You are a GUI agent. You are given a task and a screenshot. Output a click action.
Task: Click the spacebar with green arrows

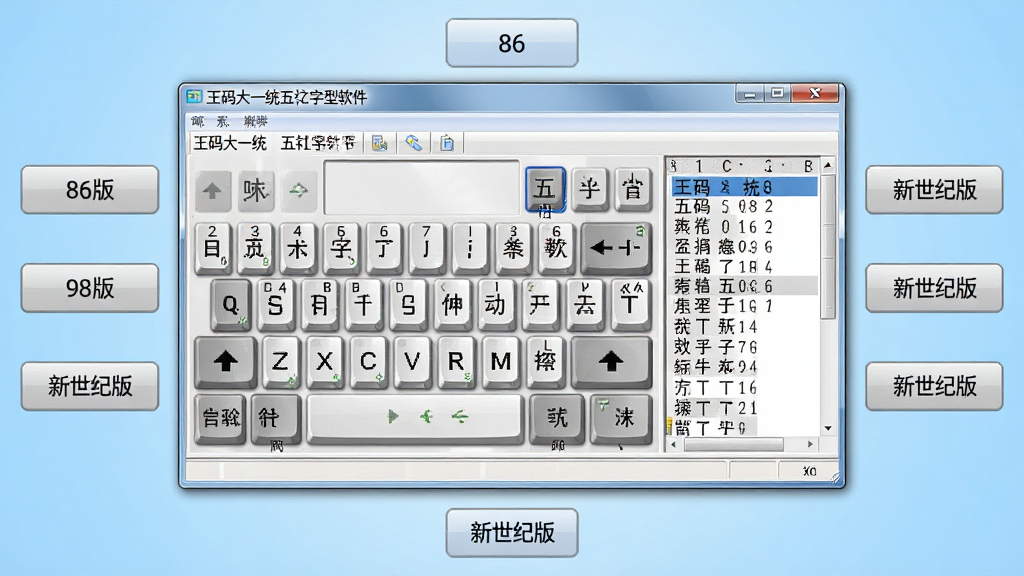click(415, 418)
